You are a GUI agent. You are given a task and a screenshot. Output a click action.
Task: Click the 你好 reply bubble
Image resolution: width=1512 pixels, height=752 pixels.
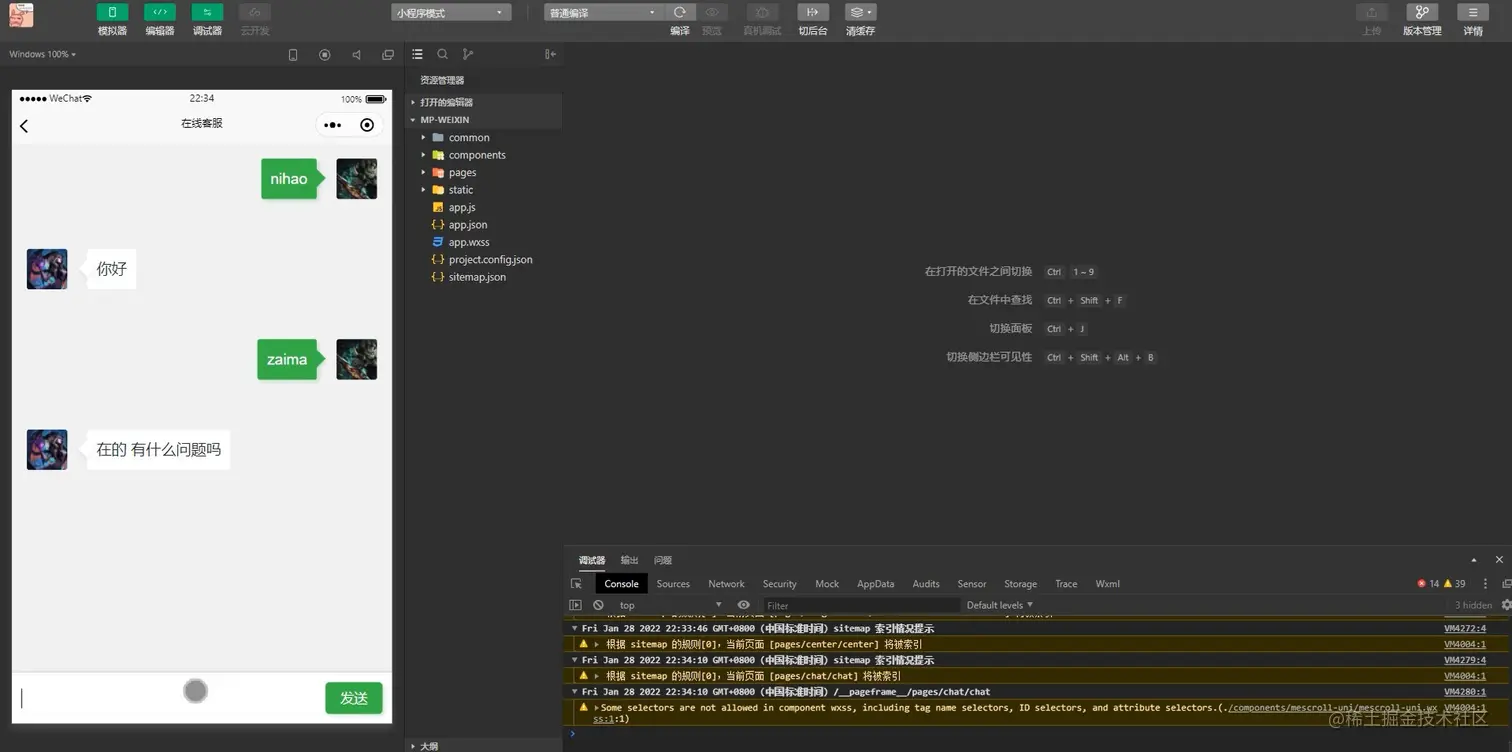(111, 269)
